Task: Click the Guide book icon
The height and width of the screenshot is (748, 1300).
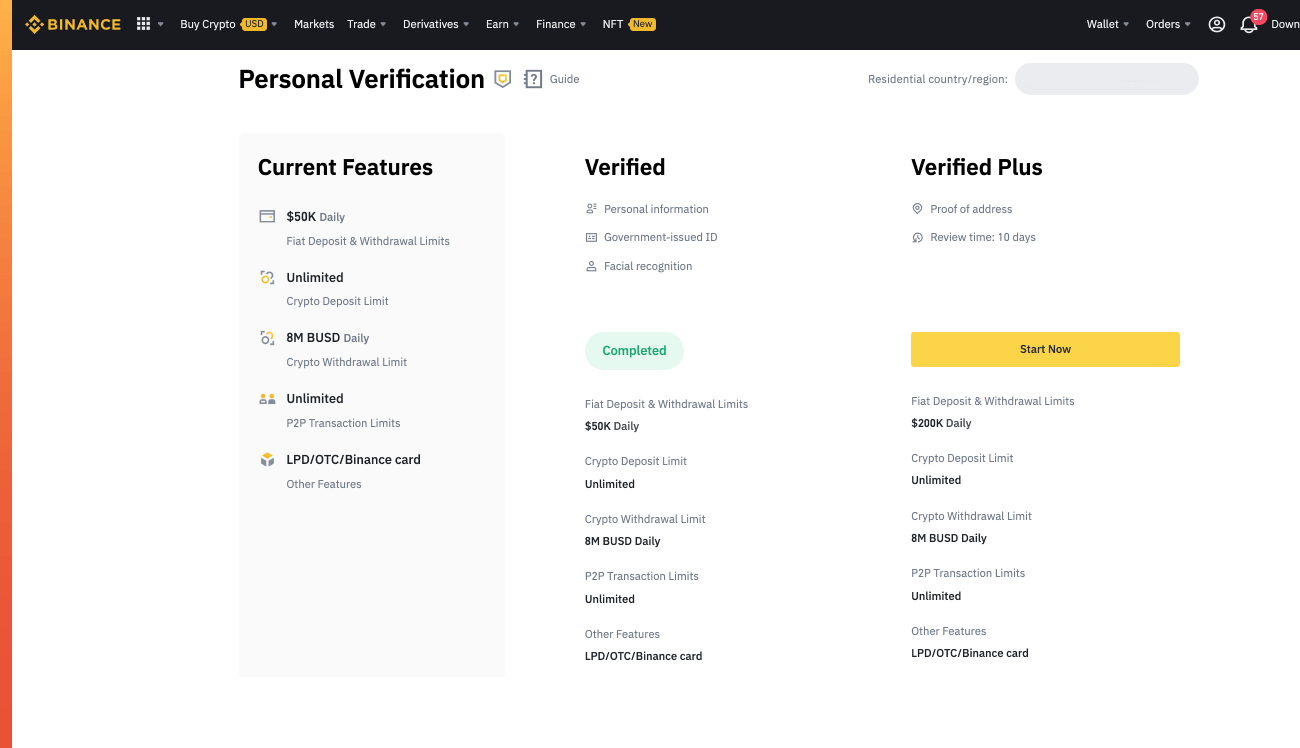Action: click(x=533, y=79)
